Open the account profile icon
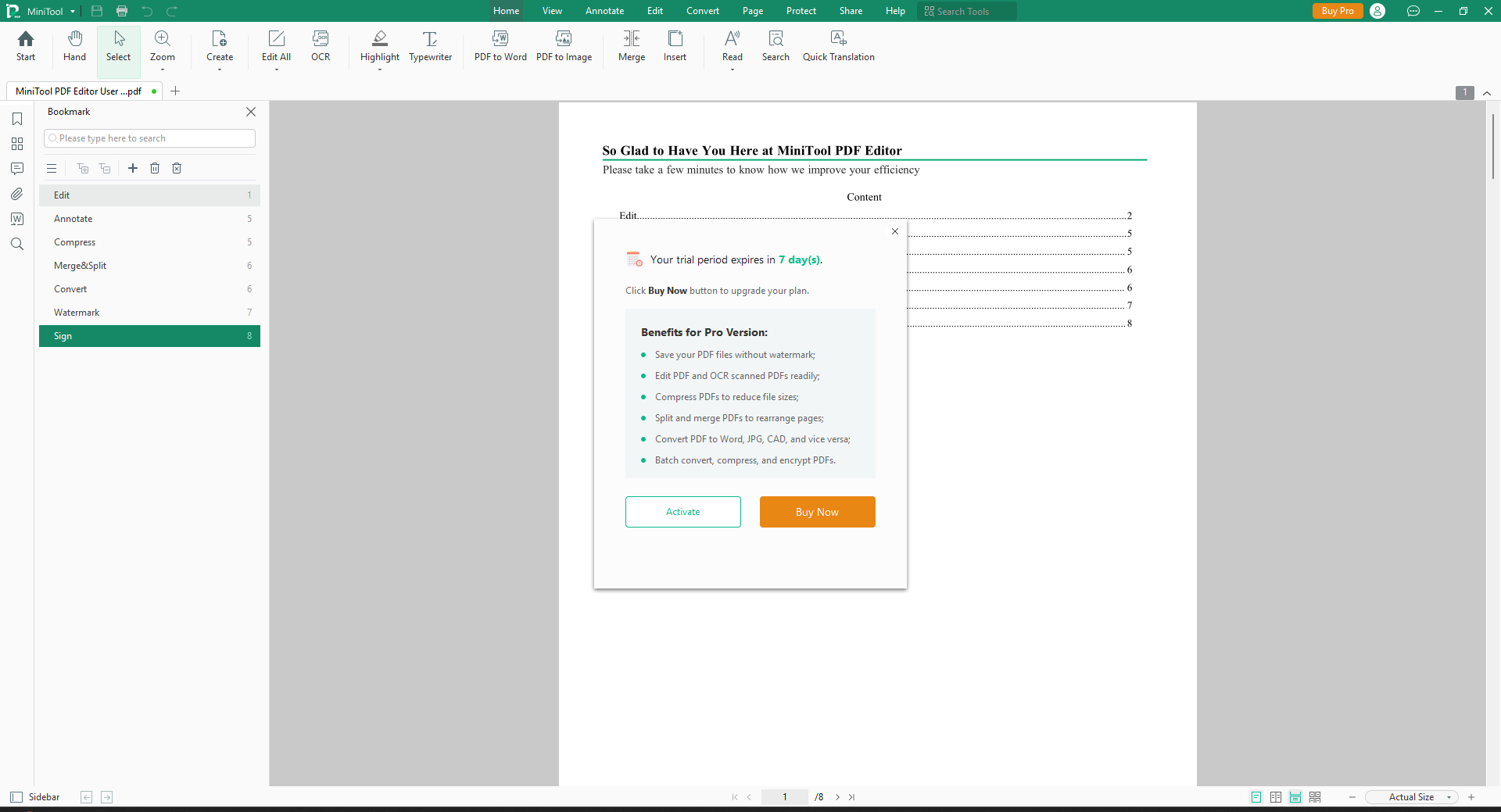Viewport: 1501px width, 812px height. click(1377, 11)
